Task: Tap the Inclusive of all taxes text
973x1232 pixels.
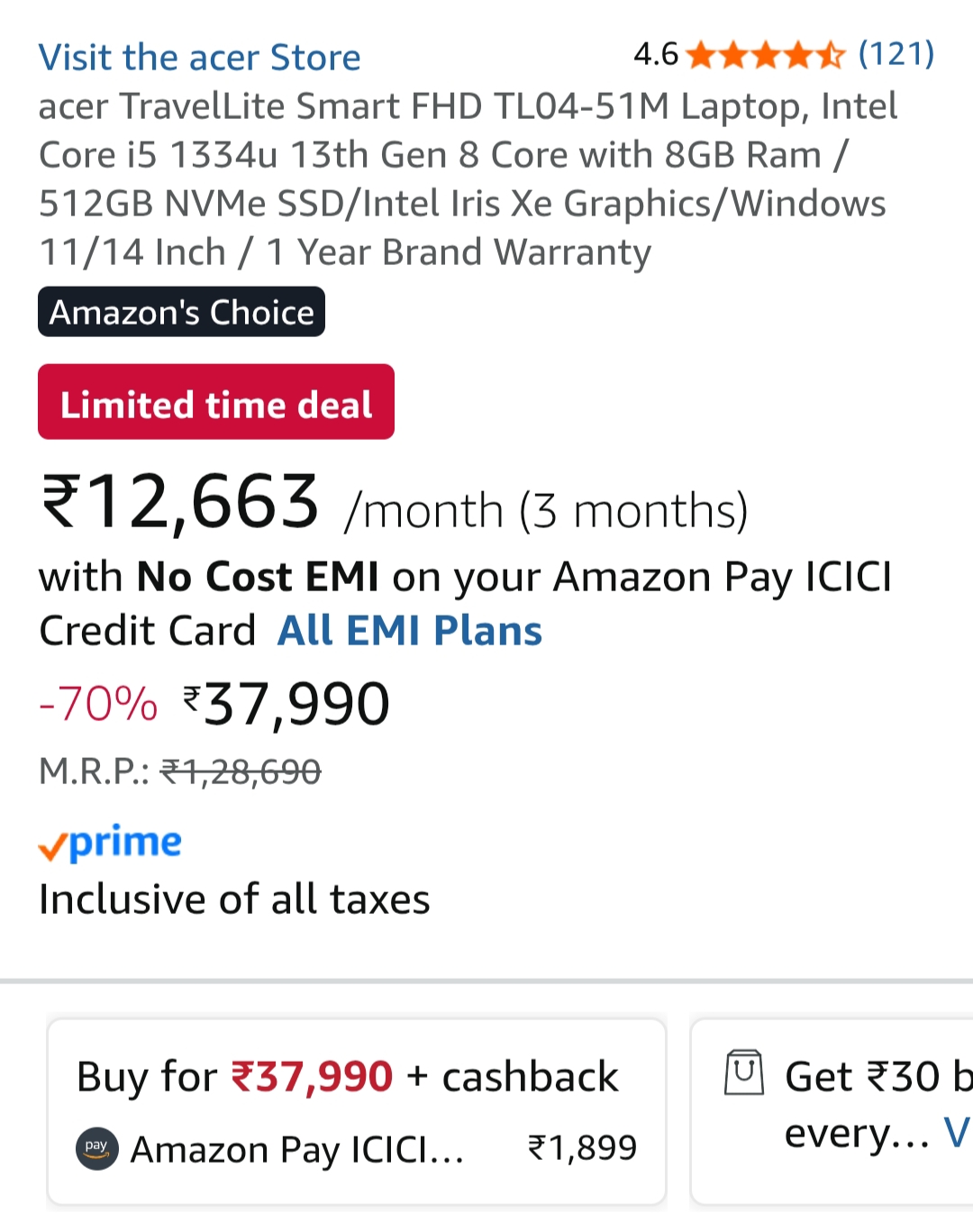Action: coord(234,899)
